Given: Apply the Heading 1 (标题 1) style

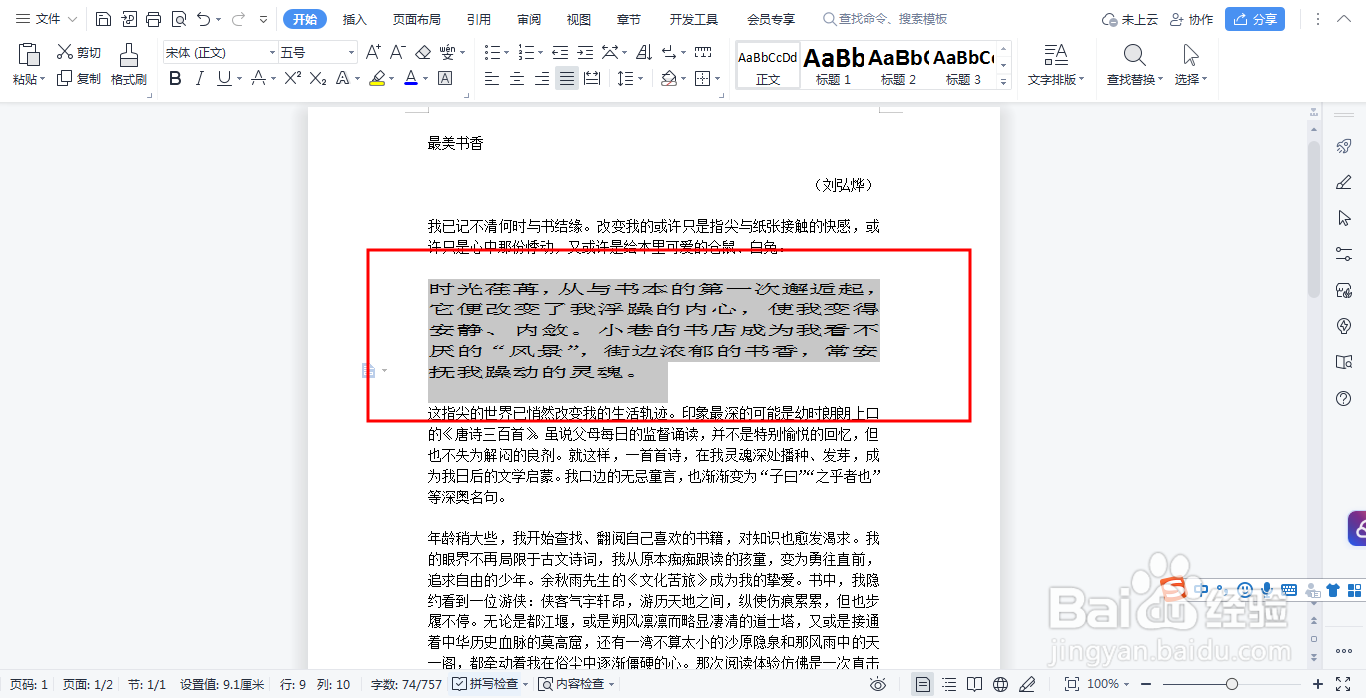Looking at the screenshot, I should click(834, 66).
